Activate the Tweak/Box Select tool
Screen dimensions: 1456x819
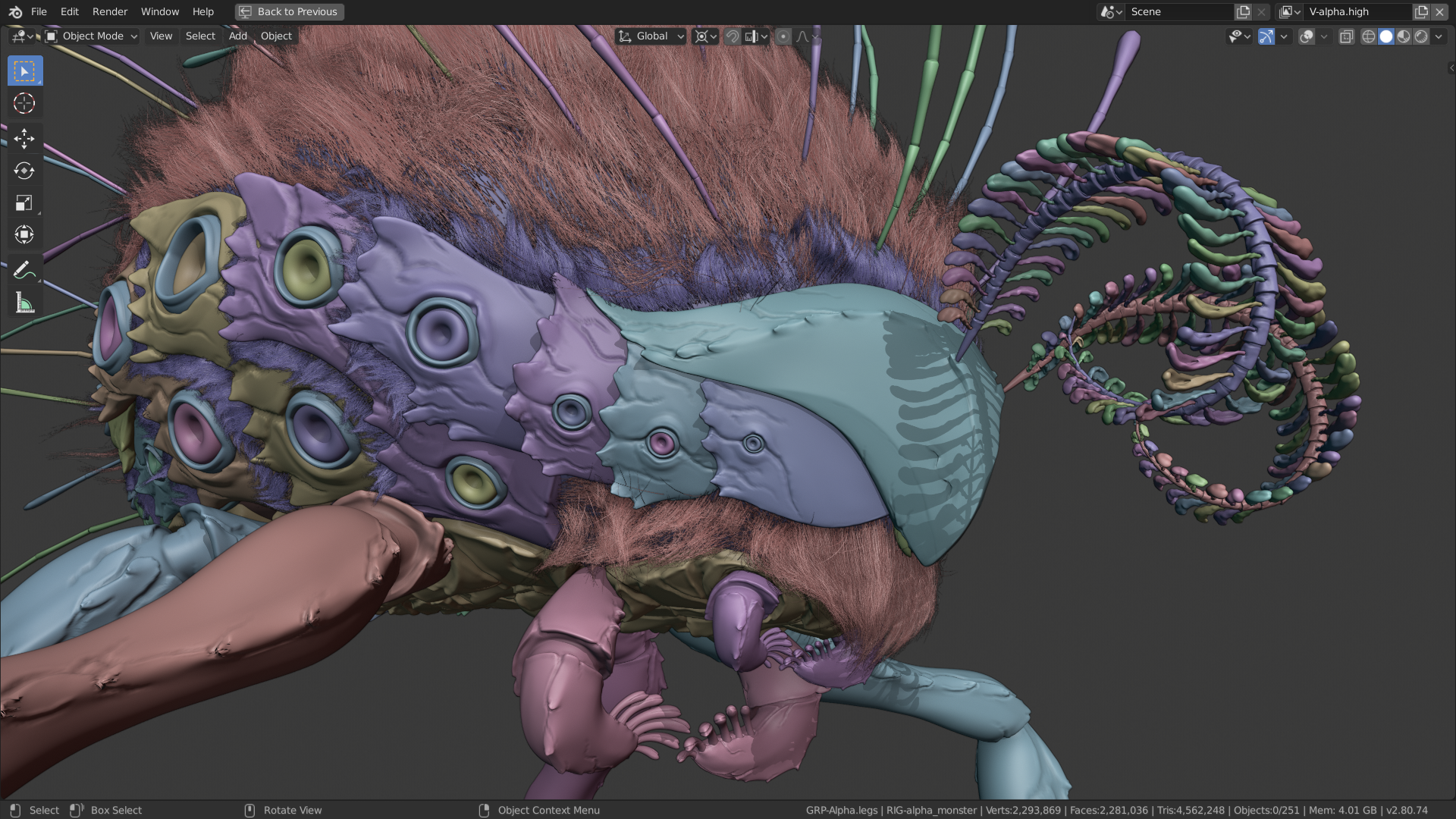[25, 71]
